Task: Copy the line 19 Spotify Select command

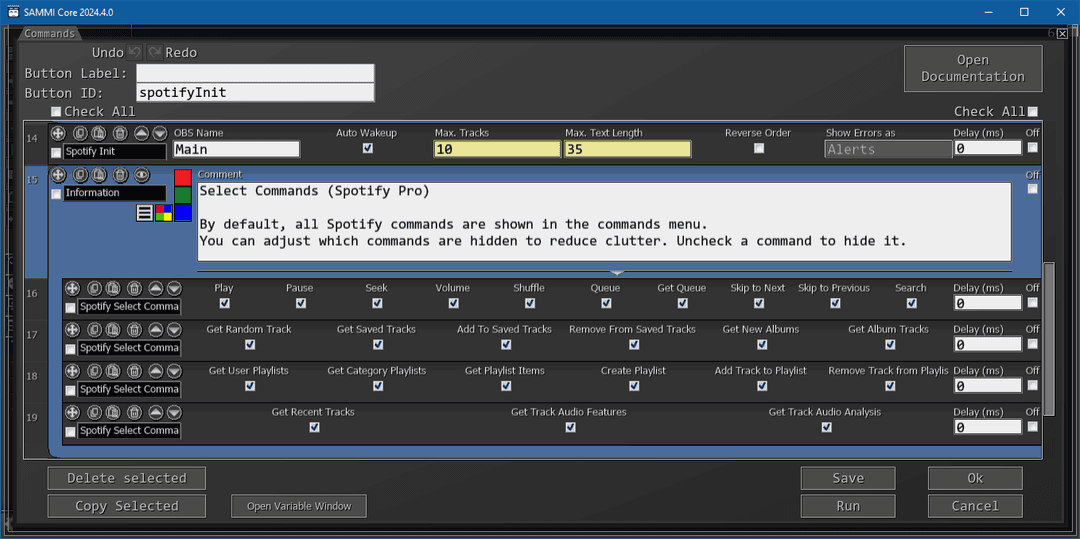Action: (x=94, y=412)
